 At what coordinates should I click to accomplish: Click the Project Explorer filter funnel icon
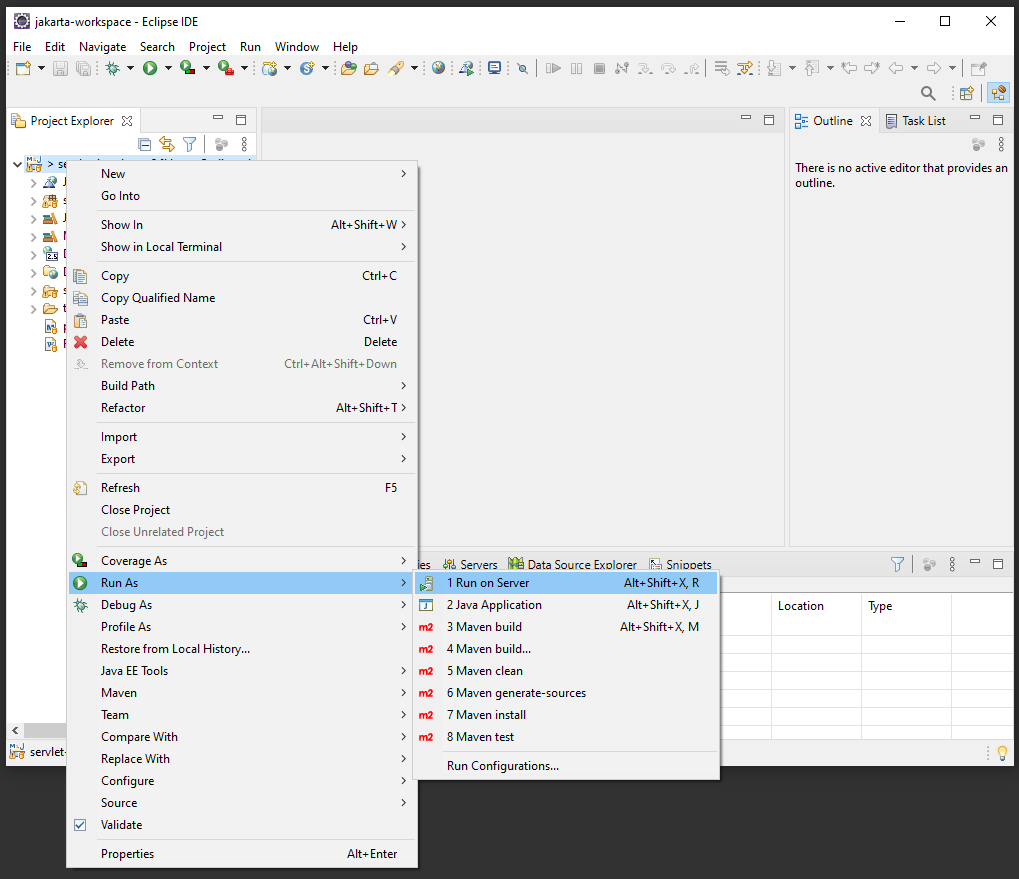189,145
